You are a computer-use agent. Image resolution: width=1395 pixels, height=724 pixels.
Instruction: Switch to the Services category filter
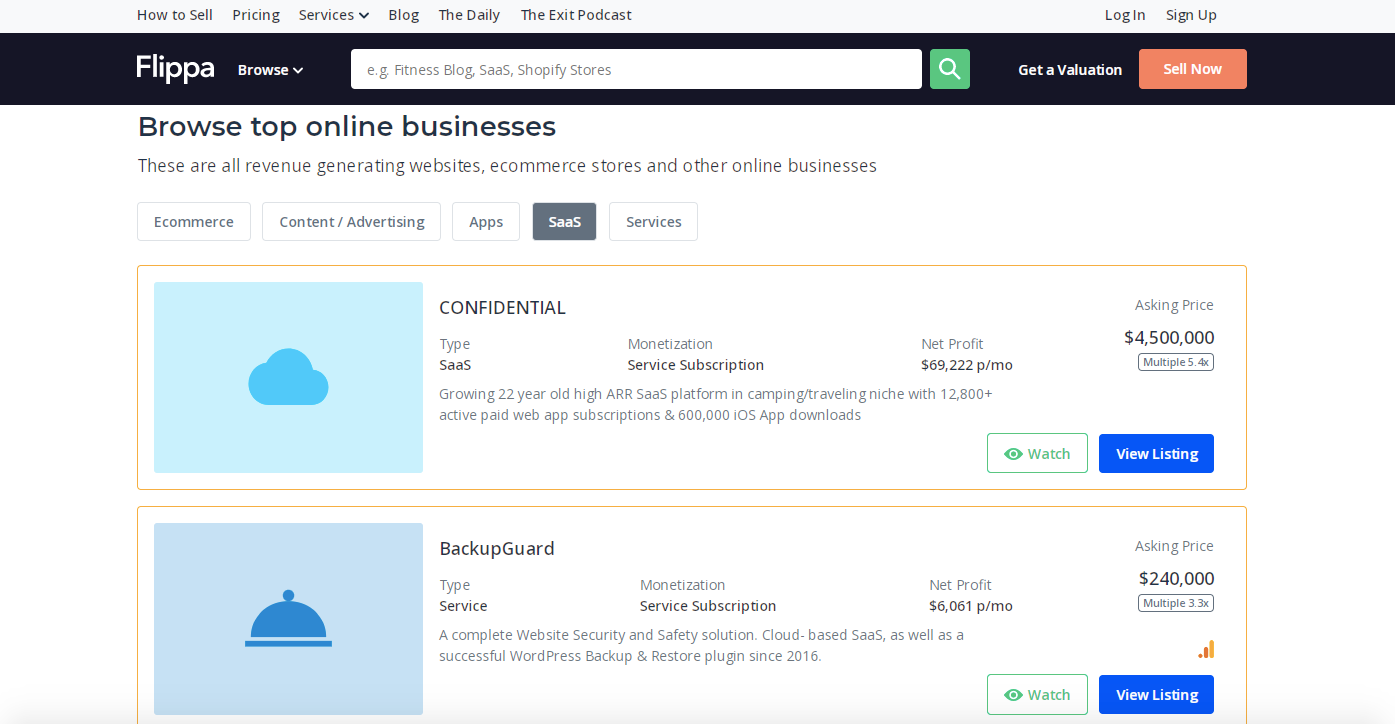point(654,222)
